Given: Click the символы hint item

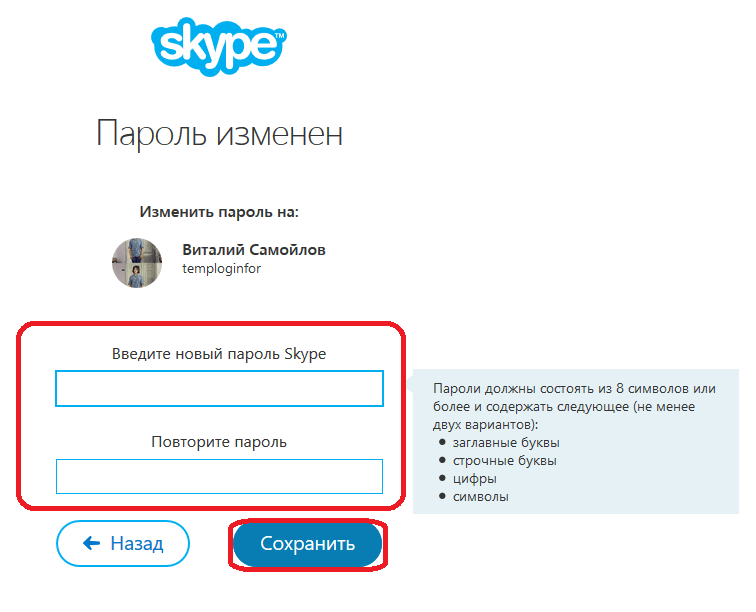Looking at the screenshot, I should [480, 497].
